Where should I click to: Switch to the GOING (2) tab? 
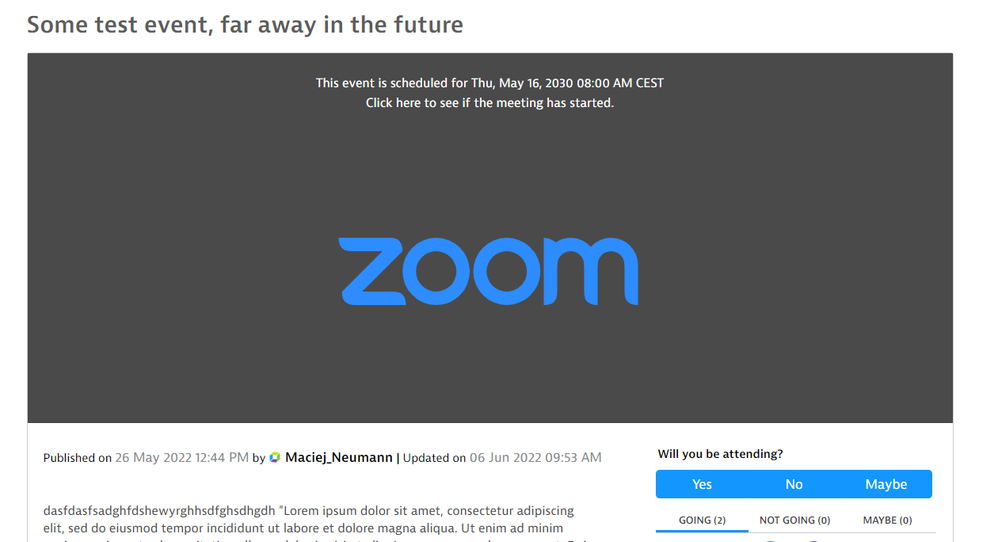coord(702,520)
